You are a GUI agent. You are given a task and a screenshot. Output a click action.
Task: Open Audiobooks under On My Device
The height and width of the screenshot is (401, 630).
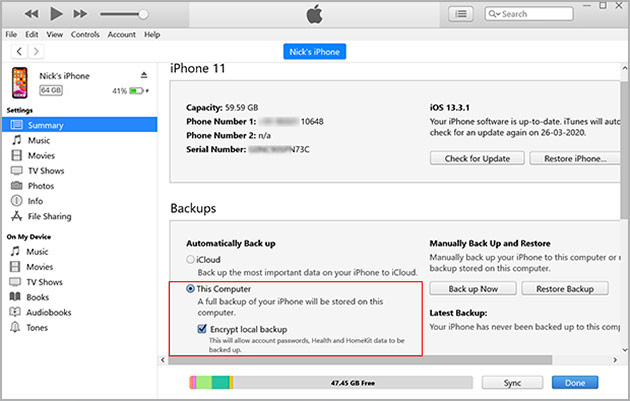tap(50, 312)
